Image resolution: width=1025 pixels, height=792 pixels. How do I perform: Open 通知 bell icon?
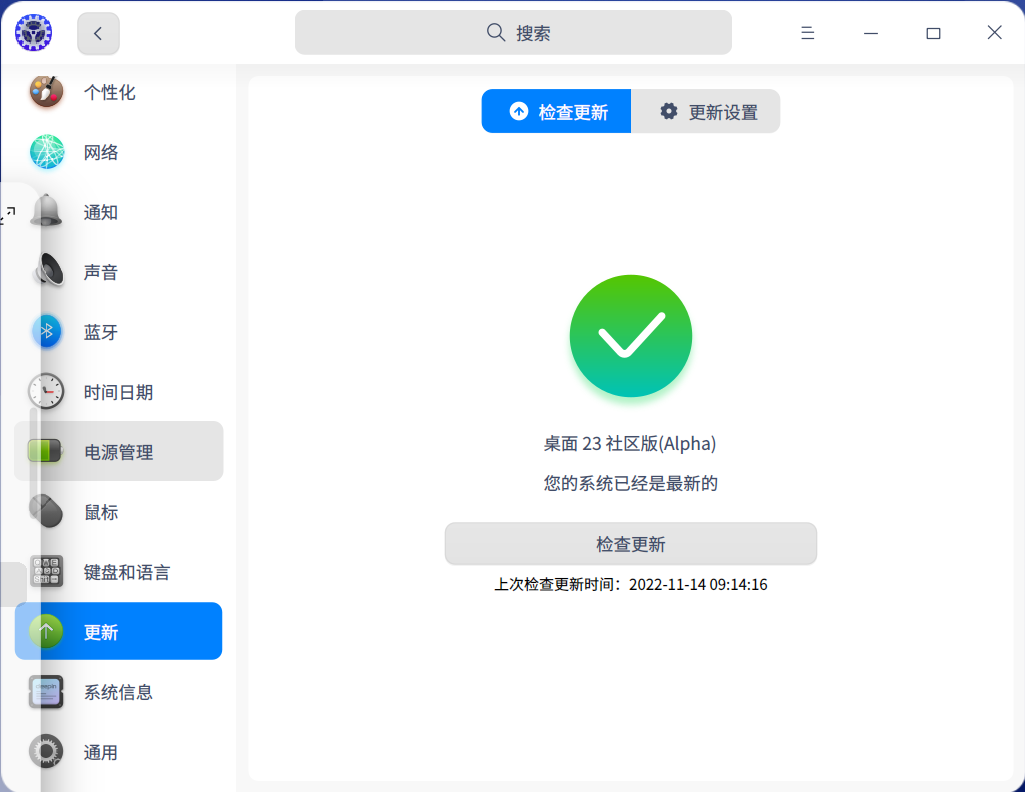pos(46,212)
